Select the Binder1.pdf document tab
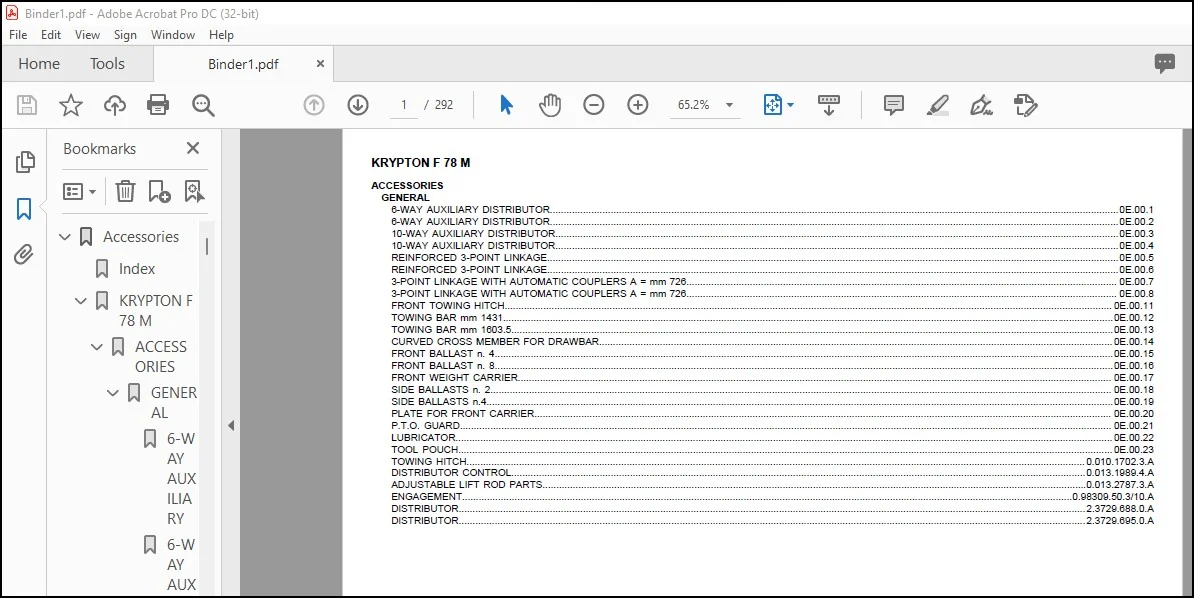 click(243, 65)
